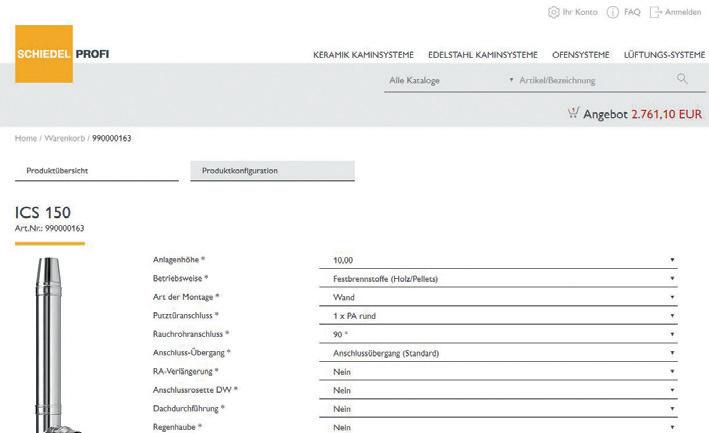Expand the Putztüranschluss dropdown

[498, 316]
